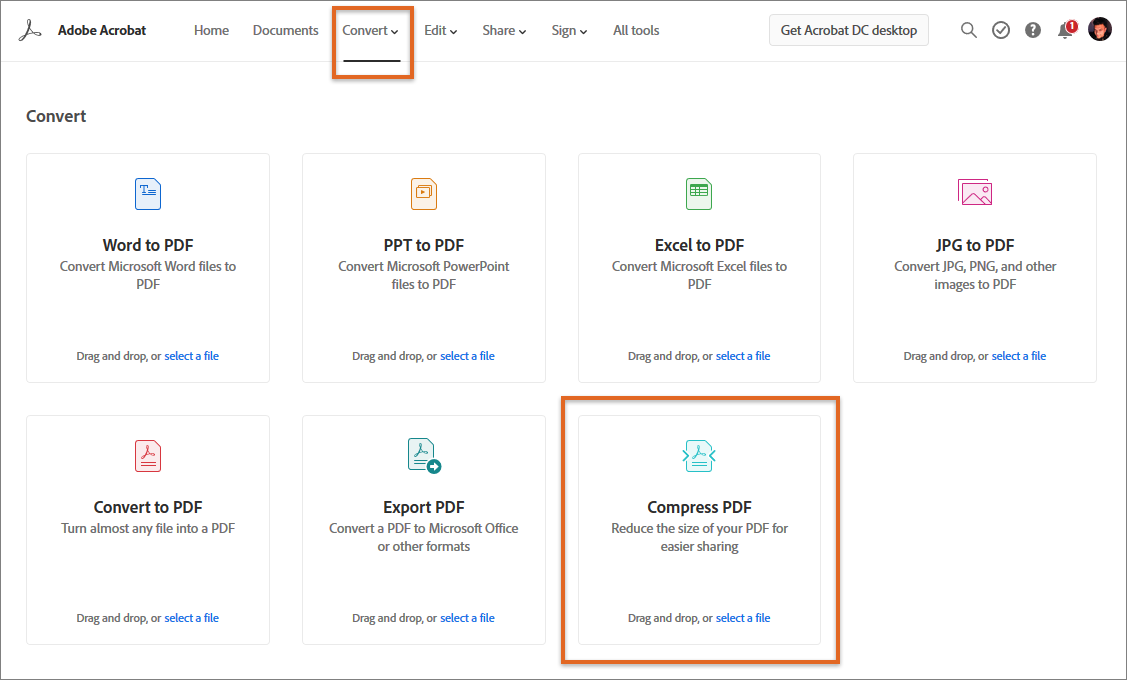
Task: Open the Sign dropdown
Action: (568, 30)
